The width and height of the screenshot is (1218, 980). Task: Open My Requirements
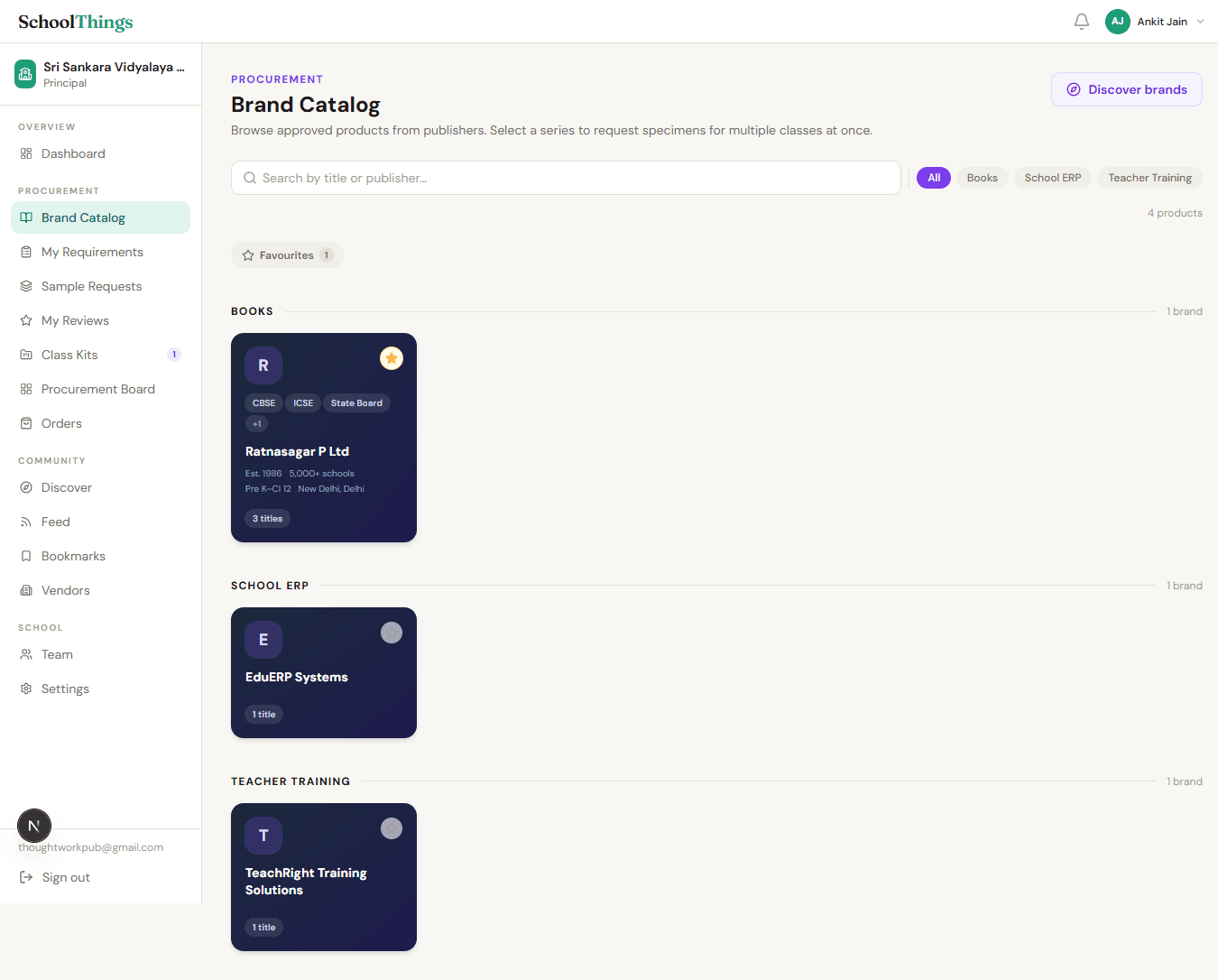coord(100,252)
